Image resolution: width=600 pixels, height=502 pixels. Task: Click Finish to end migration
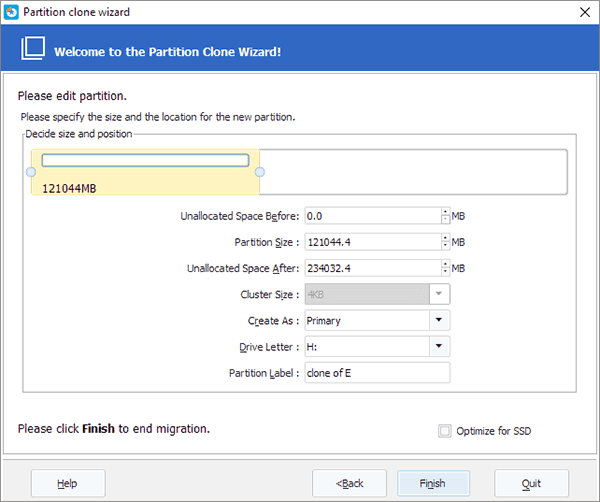(434, 483)
